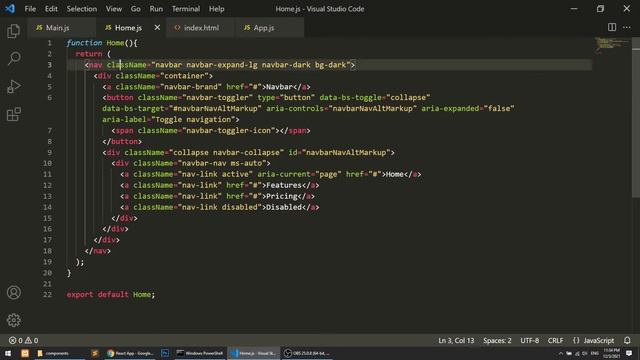The image size is (640, 360).
Task: Click the VS Code logo icon
Action: [10, 9]
